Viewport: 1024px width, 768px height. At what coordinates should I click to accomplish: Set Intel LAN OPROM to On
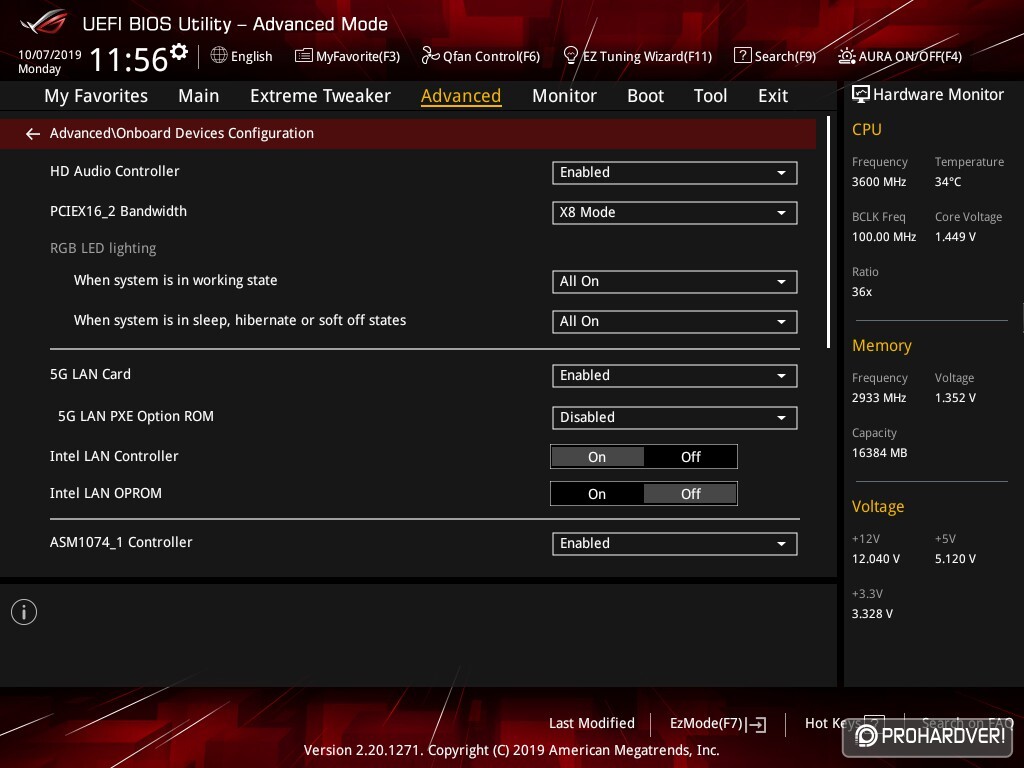[x=597, y=494]
